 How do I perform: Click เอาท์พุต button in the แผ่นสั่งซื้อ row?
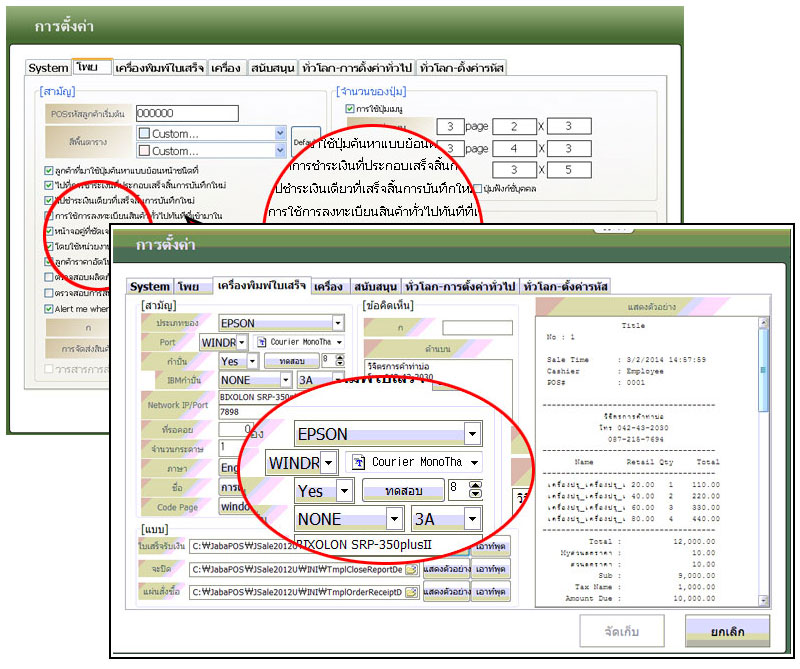pyautogui.click(x=490, y=592)
